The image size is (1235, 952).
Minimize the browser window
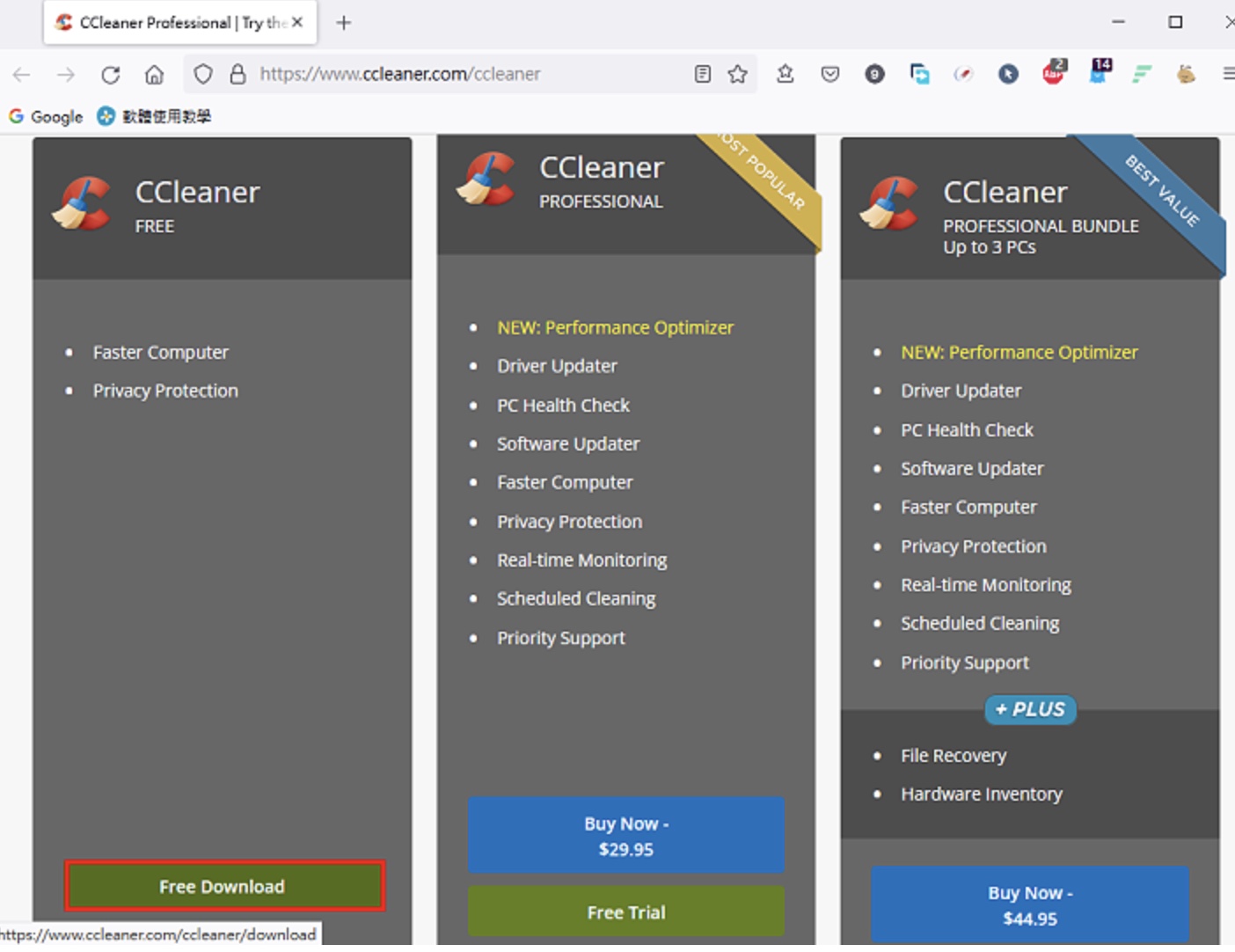pos(1118,22)
